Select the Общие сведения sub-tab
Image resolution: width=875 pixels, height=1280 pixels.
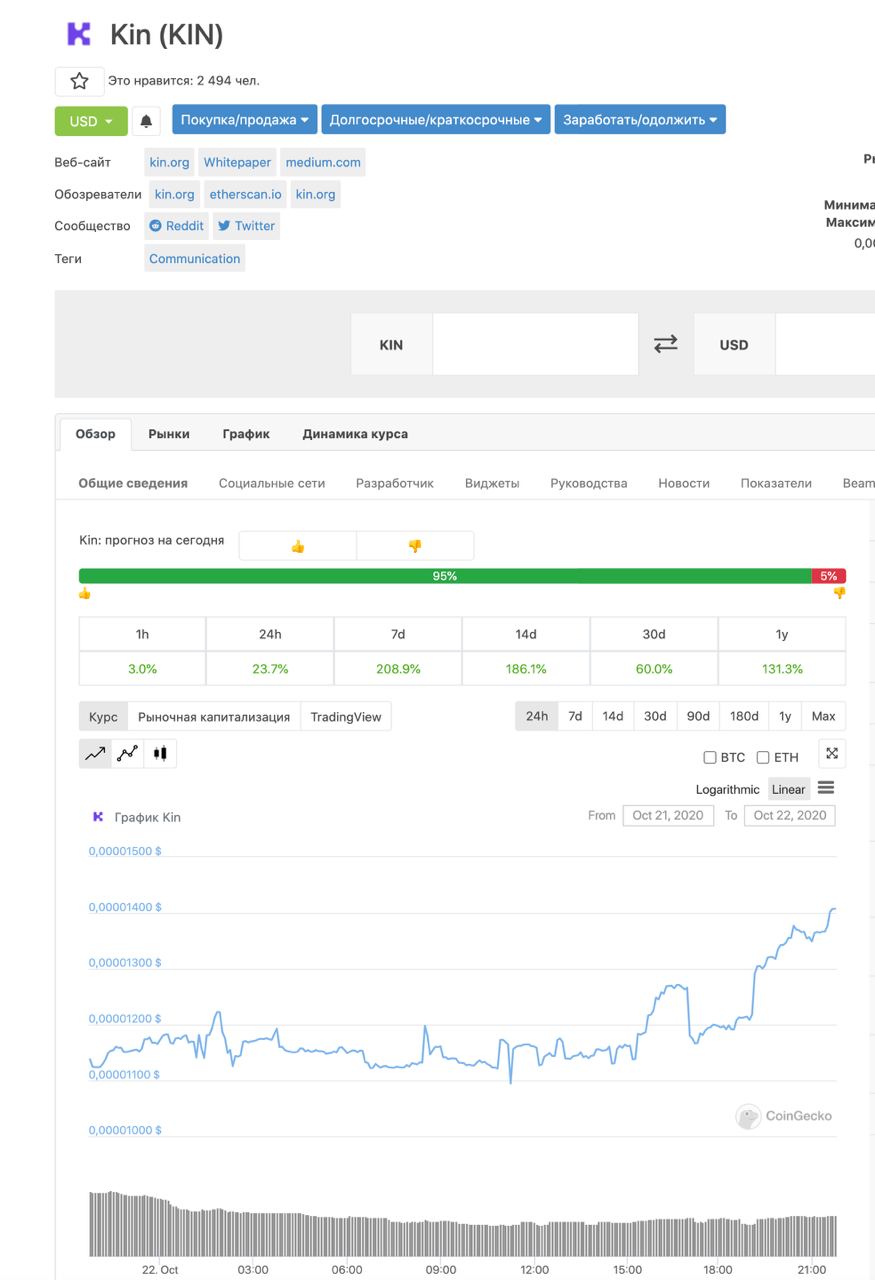point(133,483)
